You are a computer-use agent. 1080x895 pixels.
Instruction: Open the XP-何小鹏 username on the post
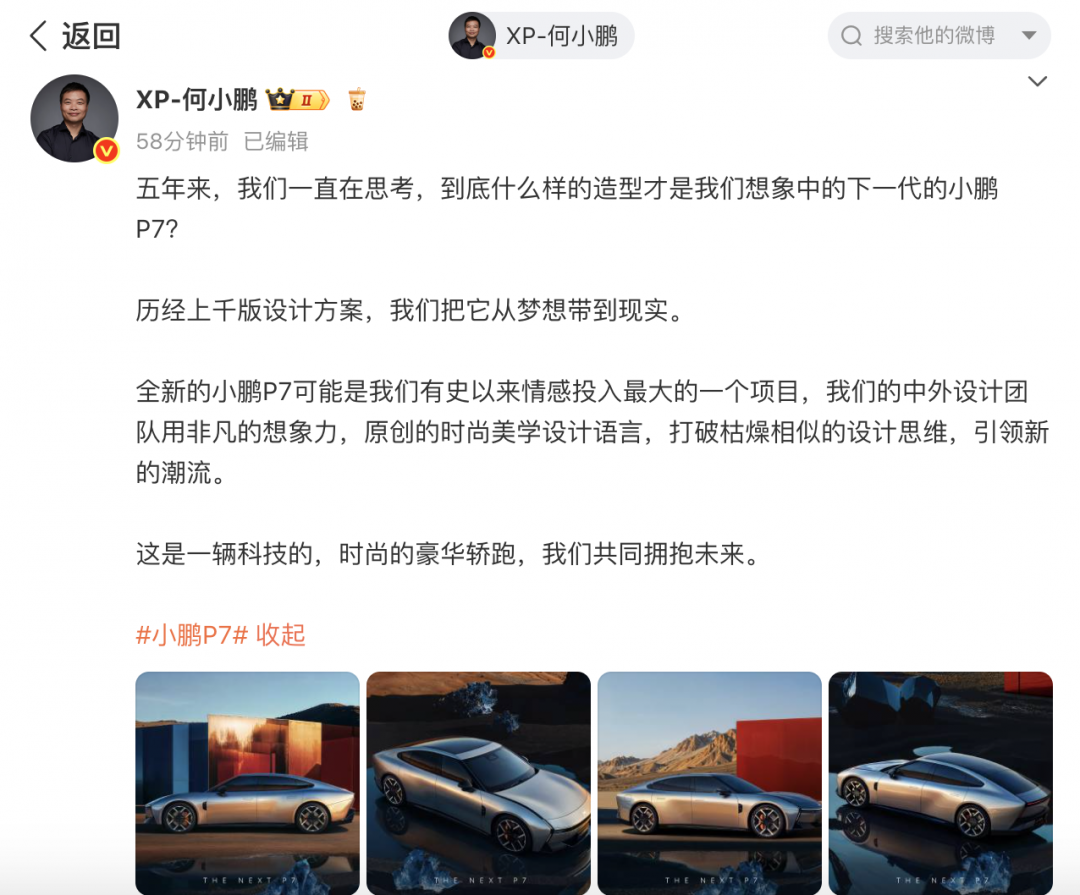pos(197,101)
